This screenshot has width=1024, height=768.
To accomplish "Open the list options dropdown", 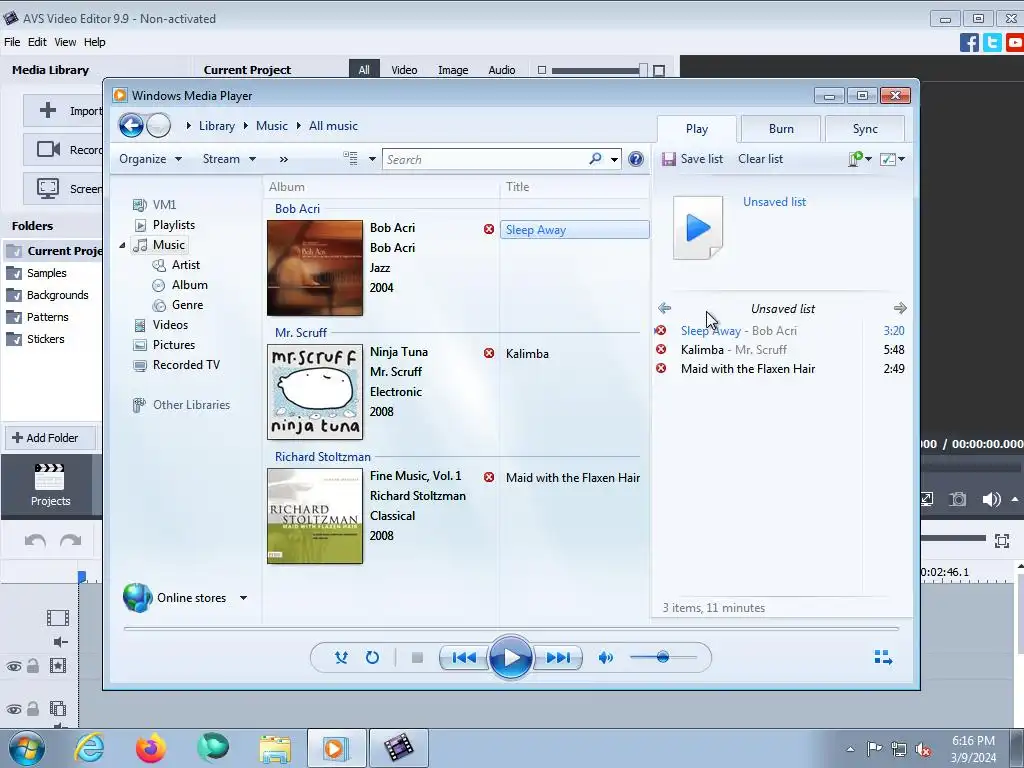I will pyautogui.click(x=892, y=159).
